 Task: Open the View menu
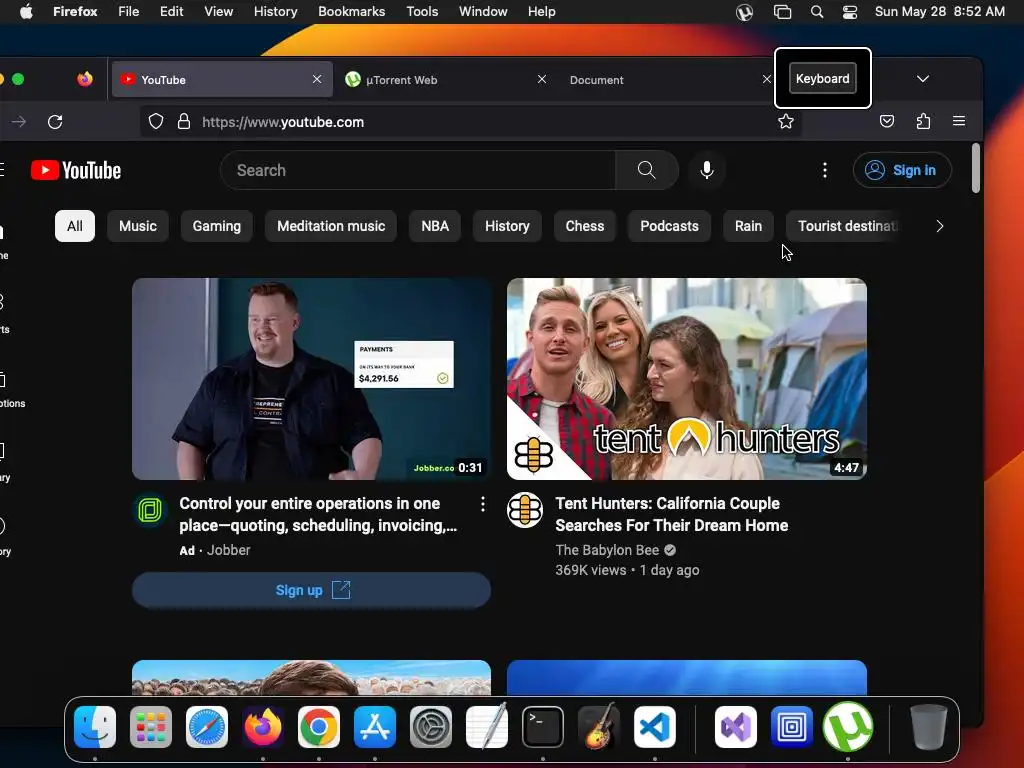[218, 12]
